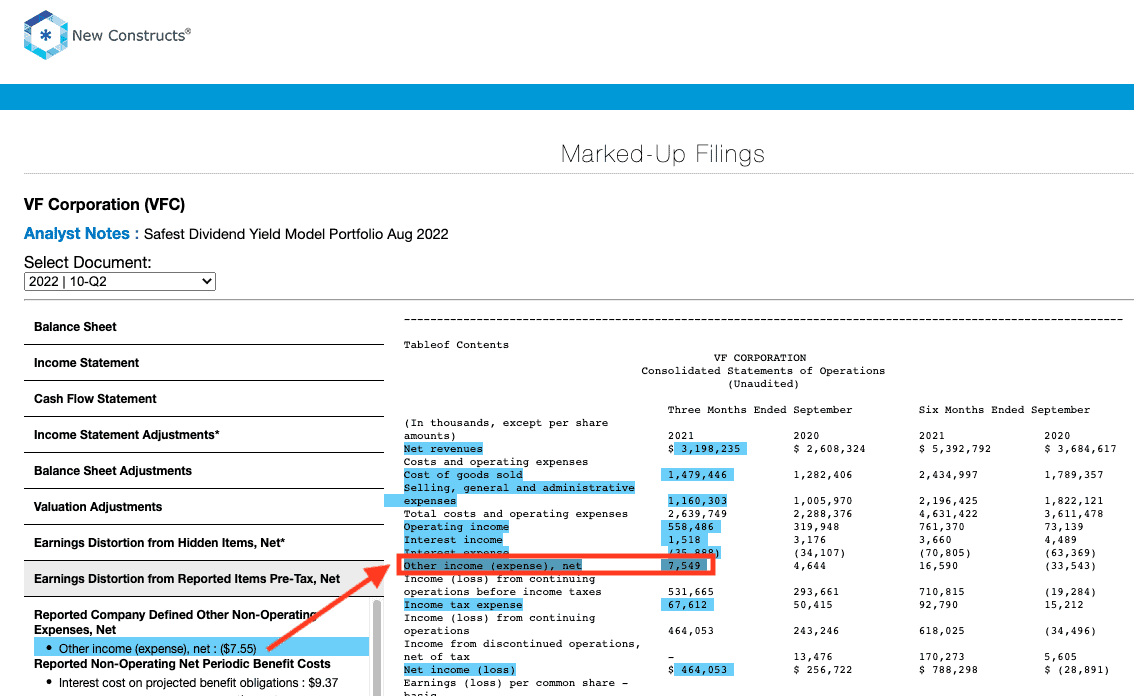Screen dimensions: 1134x696
Task: Click highlighted value 7,549
Action: pyautogui.click(x=684, y=566)
